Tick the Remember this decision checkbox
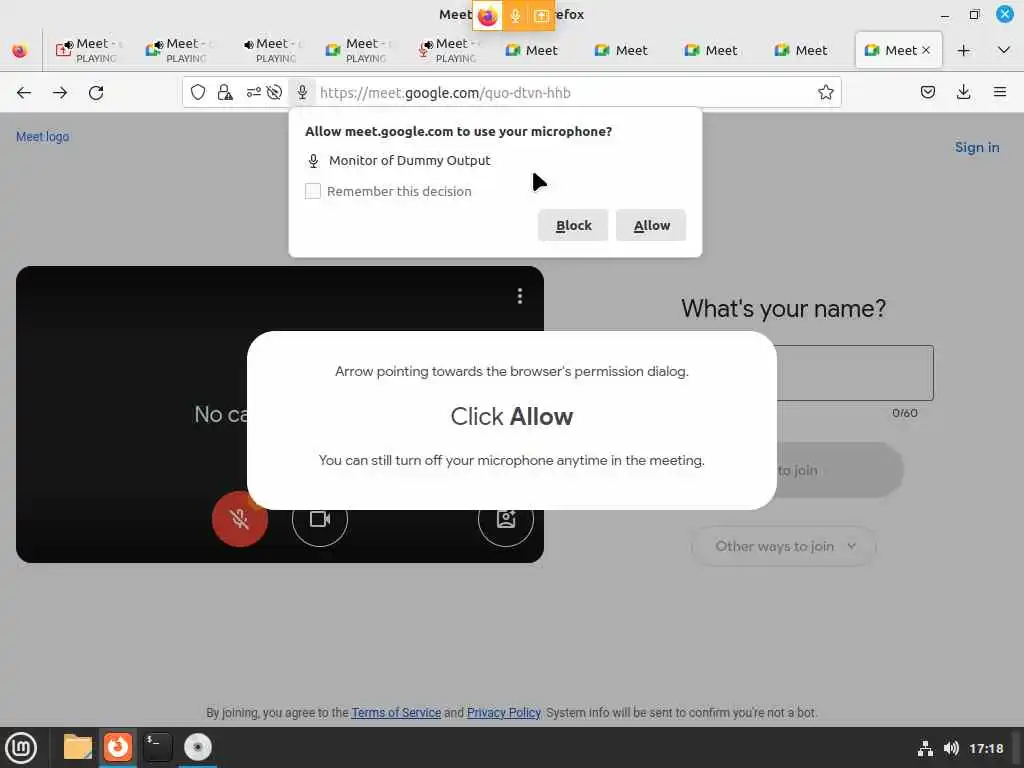 tap(313, 191)
